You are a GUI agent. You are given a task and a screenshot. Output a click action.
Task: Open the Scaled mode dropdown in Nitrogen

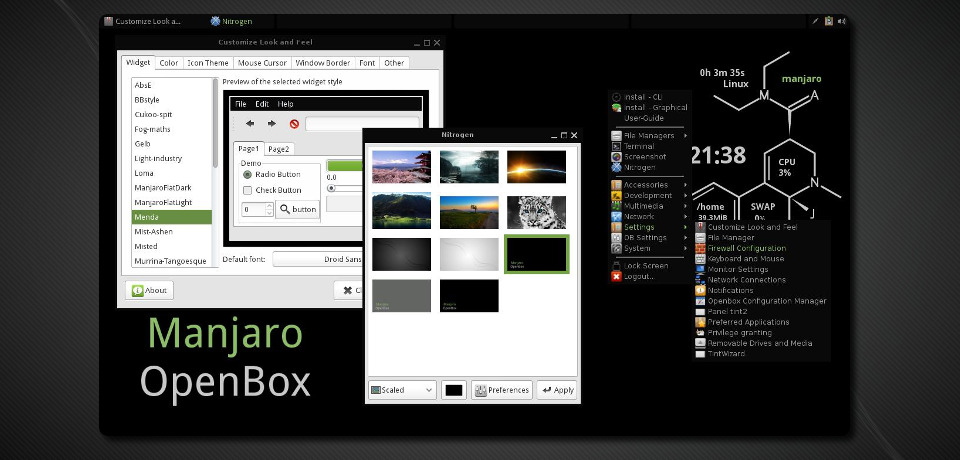click(x=402, y=390)
